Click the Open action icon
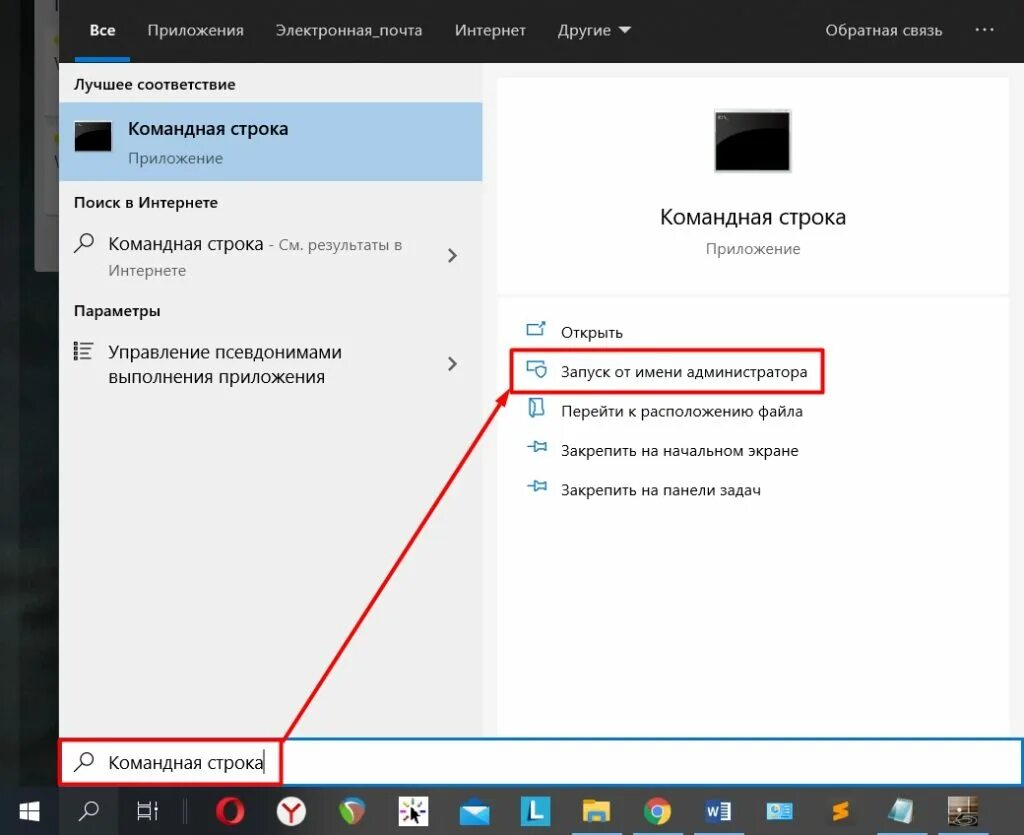This screenshot has width=1024, height=835. (x=536, y=329)
